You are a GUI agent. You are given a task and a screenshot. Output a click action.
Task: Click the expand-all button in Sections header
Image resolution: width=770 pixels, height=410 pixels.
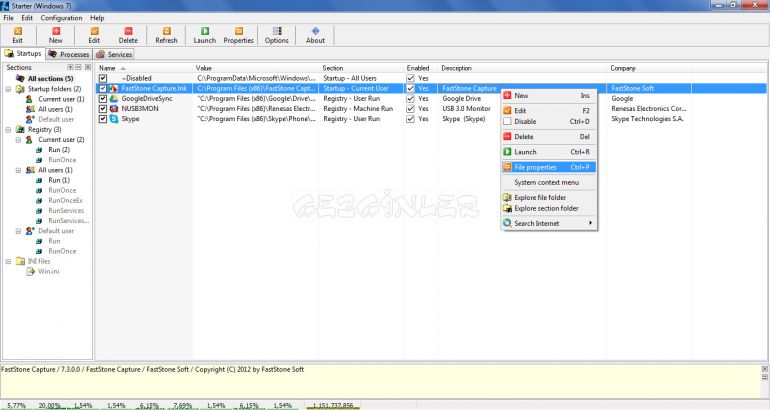coord(70,67)
